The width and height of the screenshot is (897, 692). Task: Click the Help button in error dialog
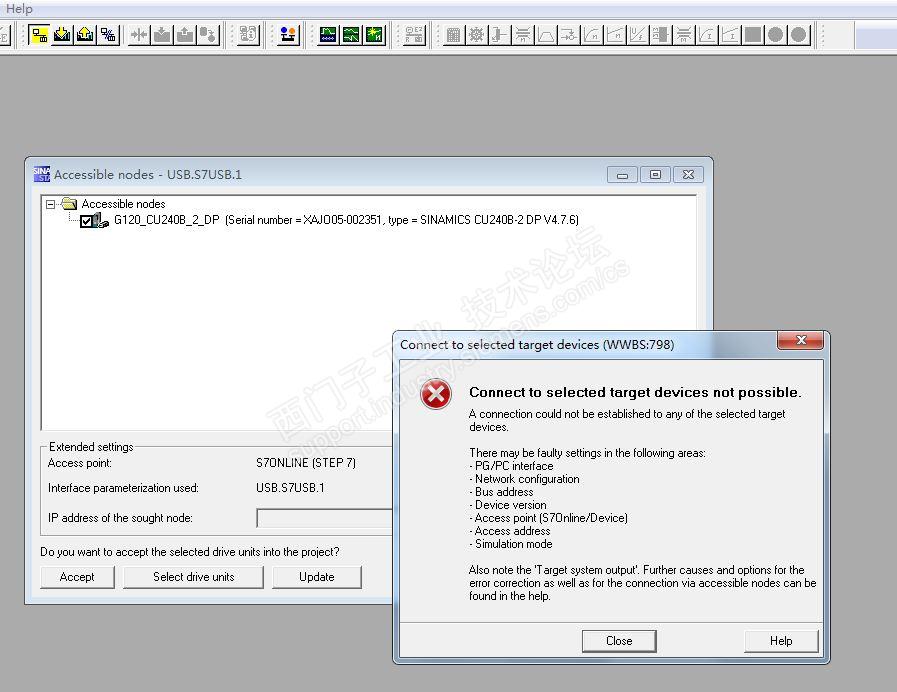[781, 641]
